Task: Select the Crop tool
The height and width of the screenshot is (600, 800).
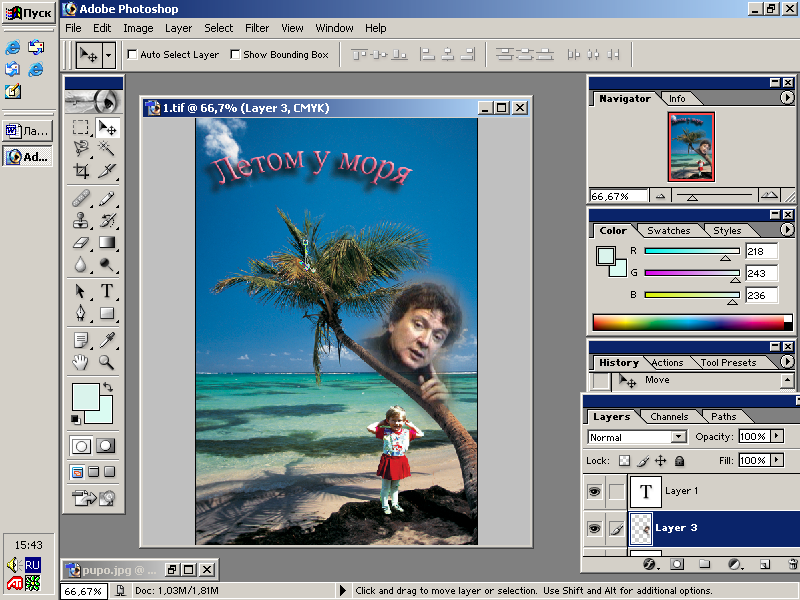Action: click(81, 170)
